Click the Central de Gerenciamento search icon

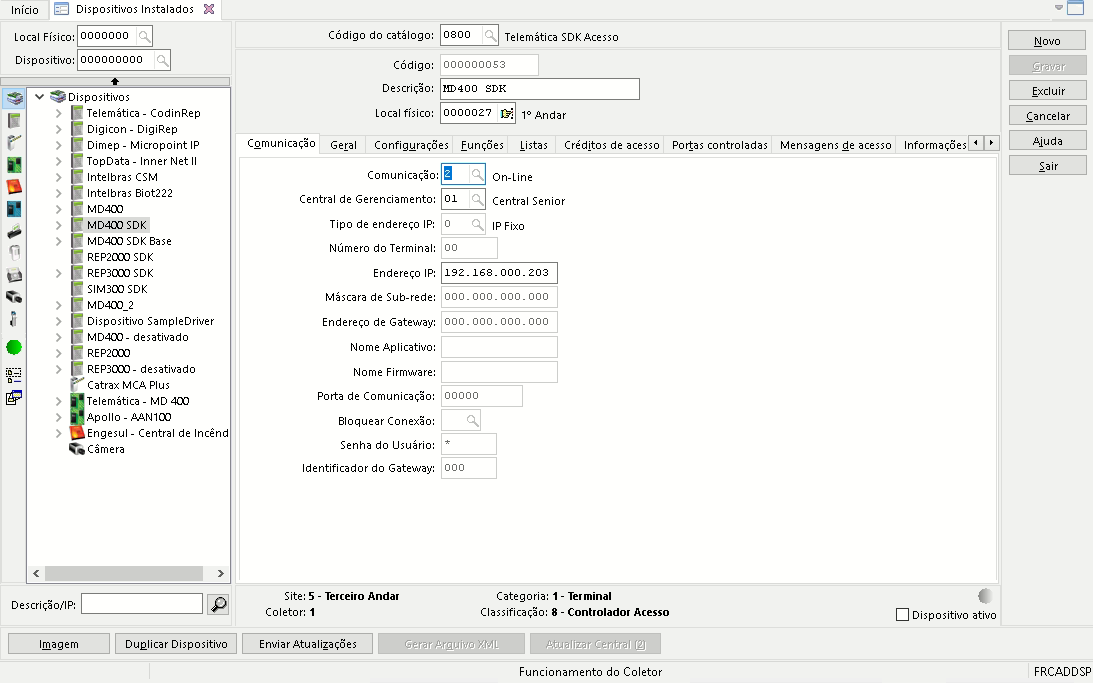pyautogui.click(x=477, y=200)
